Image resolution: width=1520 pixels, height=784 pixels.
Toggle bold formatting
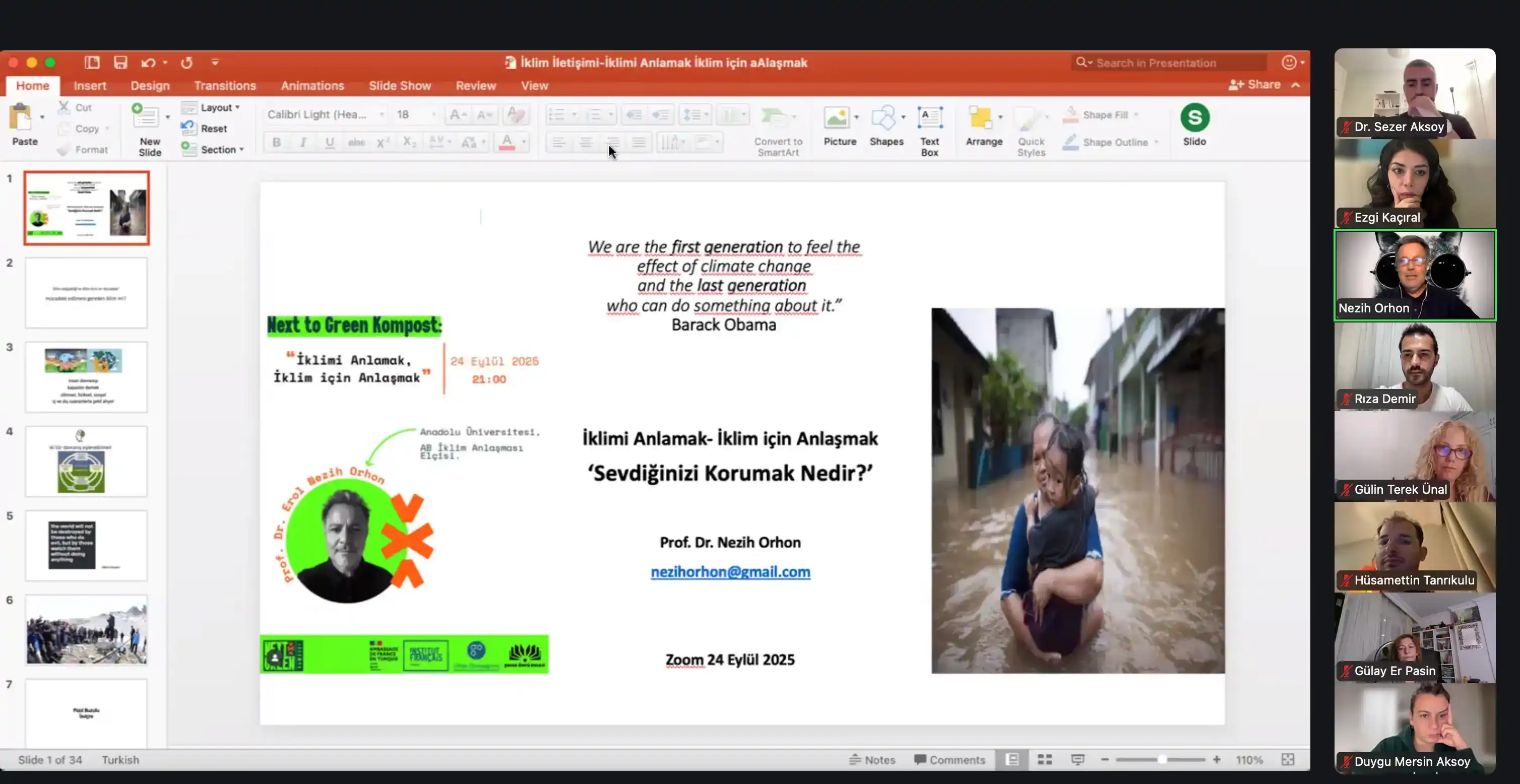(276, 142)
